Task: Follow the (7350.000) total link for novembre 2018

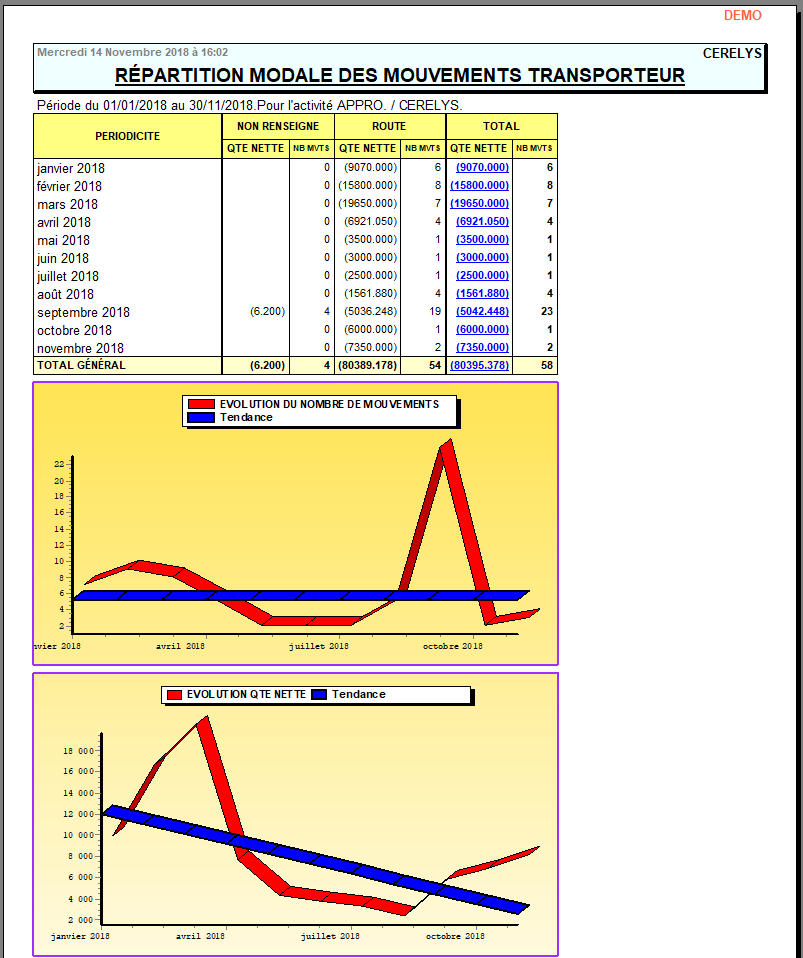Action: 482,348
